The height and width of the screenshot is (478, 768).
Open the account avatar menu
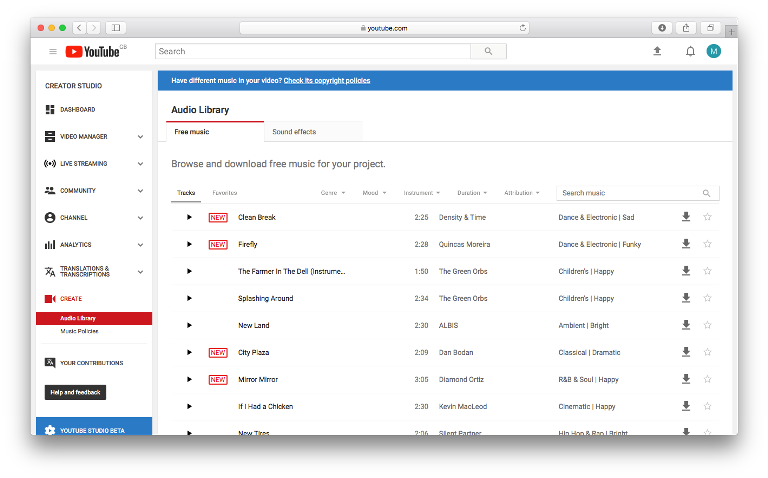click(x=714, y=51)
